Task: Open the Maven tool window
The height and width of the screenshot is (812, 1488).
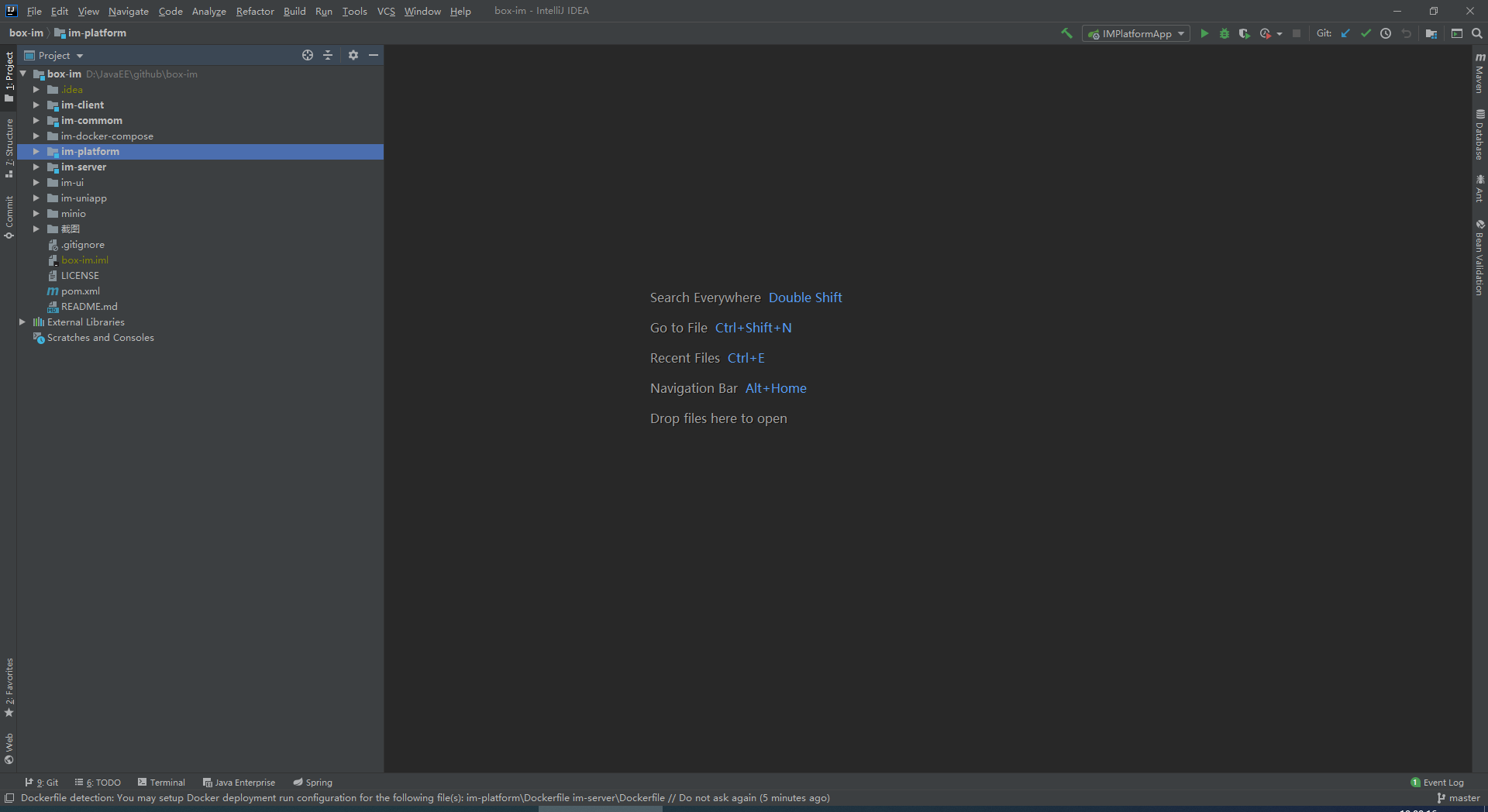Action: 1479,73
